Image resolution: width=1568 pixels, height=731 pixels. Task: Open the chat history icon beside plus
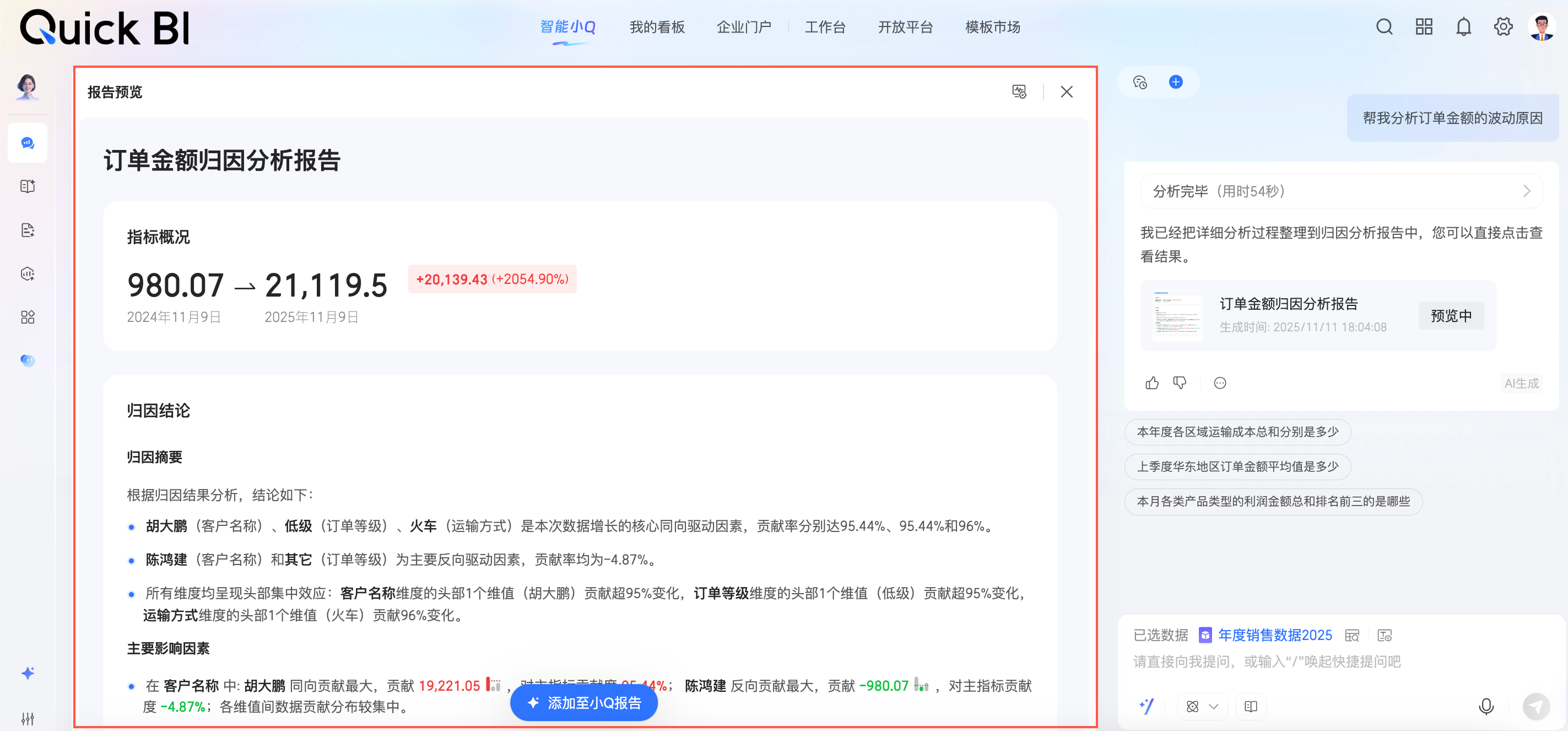point(1139,82)
